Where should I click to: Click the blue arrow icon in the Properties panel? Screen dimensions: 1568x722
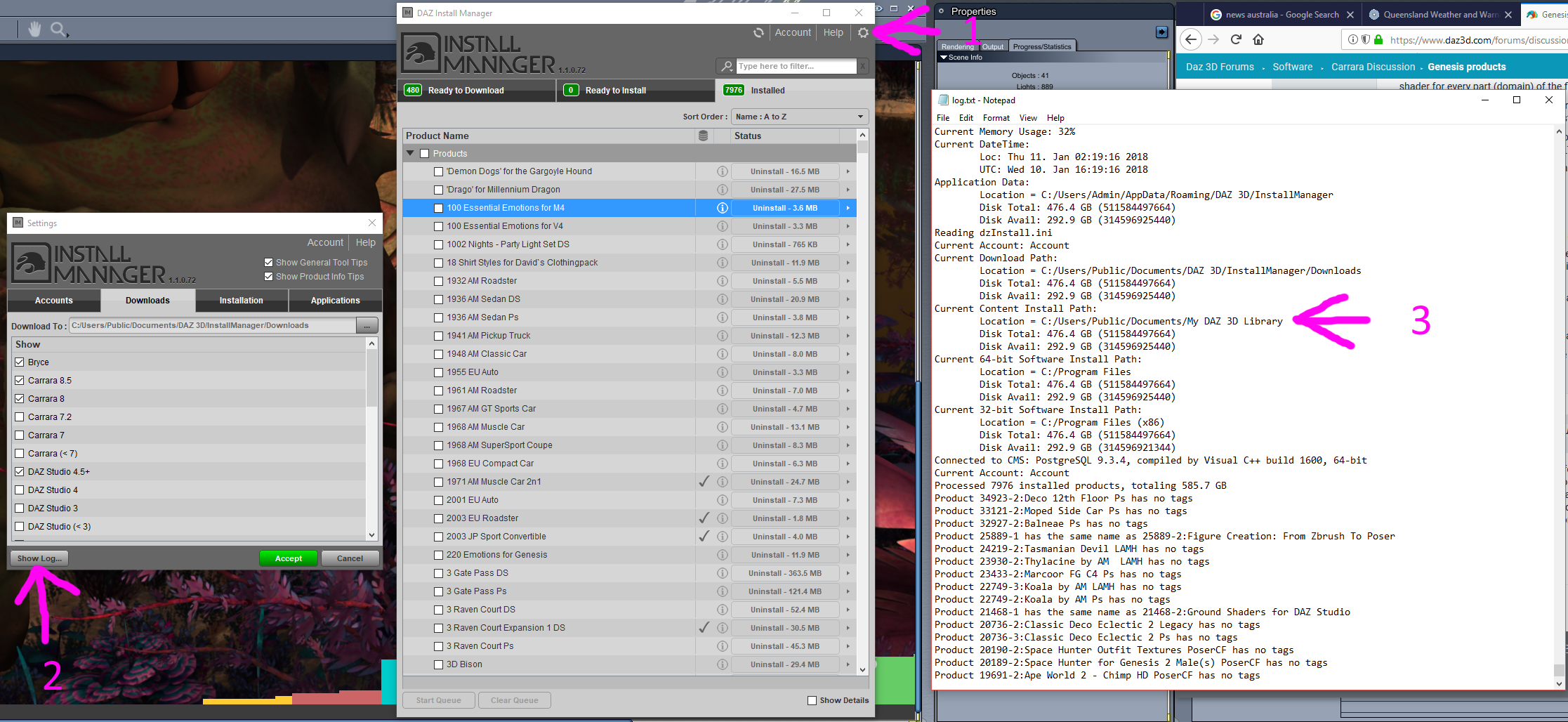(x=1161, y=32)
